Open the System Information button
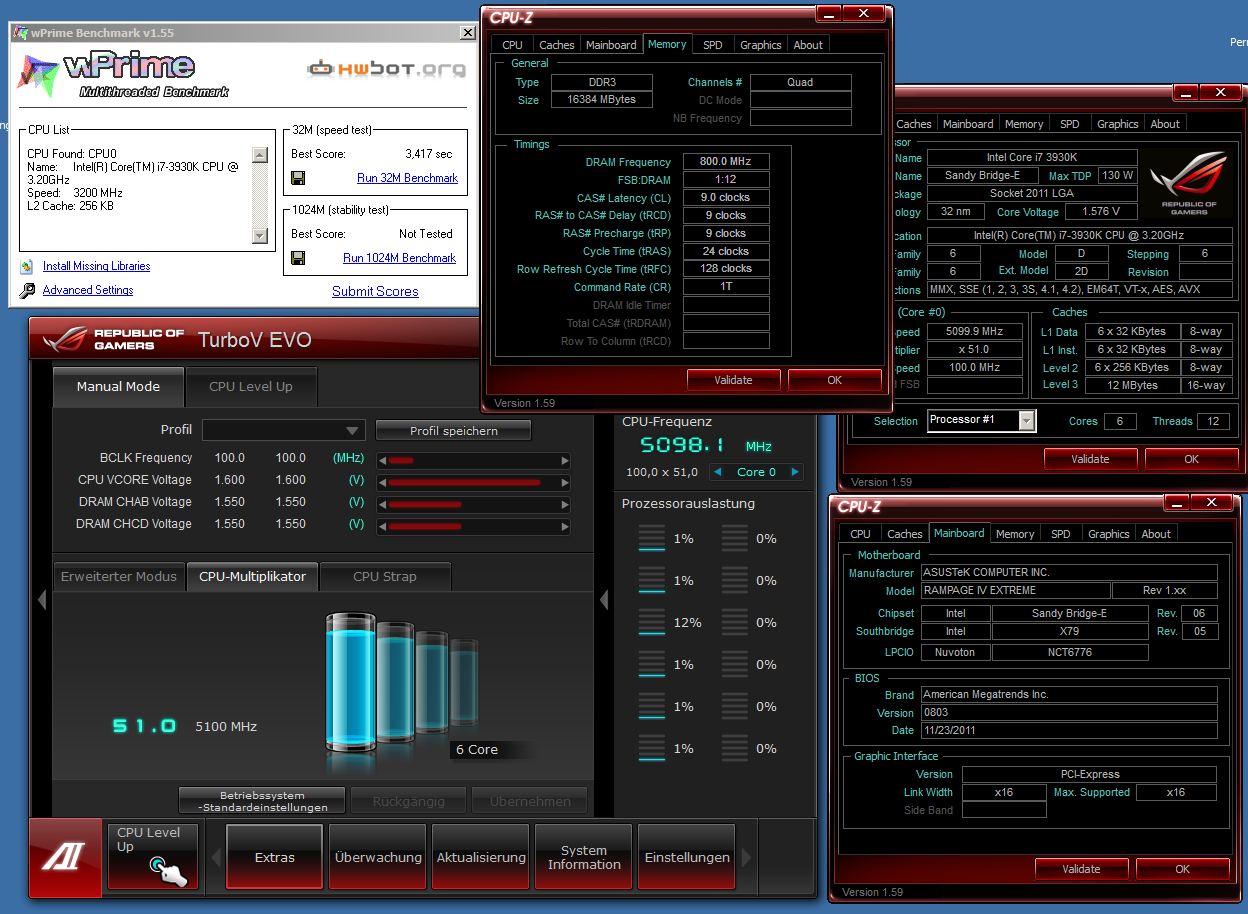Image resolution: width=1248 pixels, height=914 pixels. (x=584, y=857)
